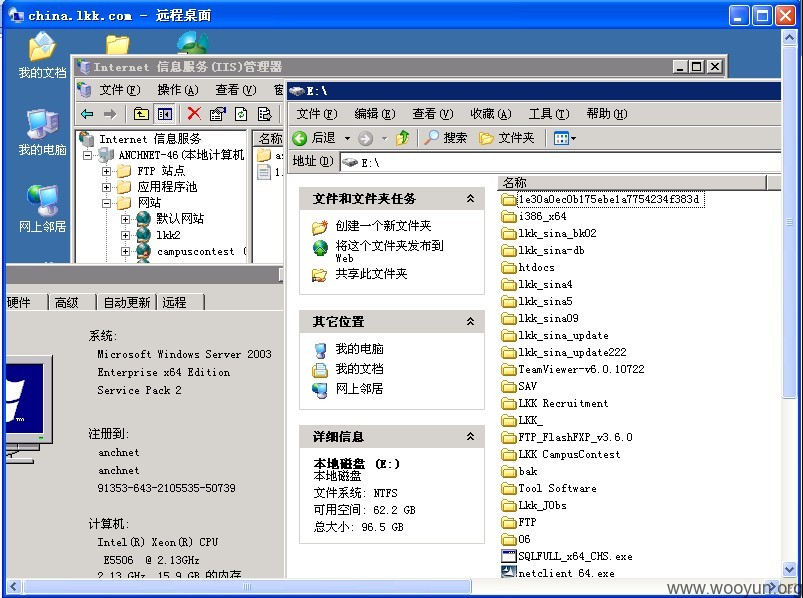Click the IIS refresh toolbar icon

pos(241,114)
